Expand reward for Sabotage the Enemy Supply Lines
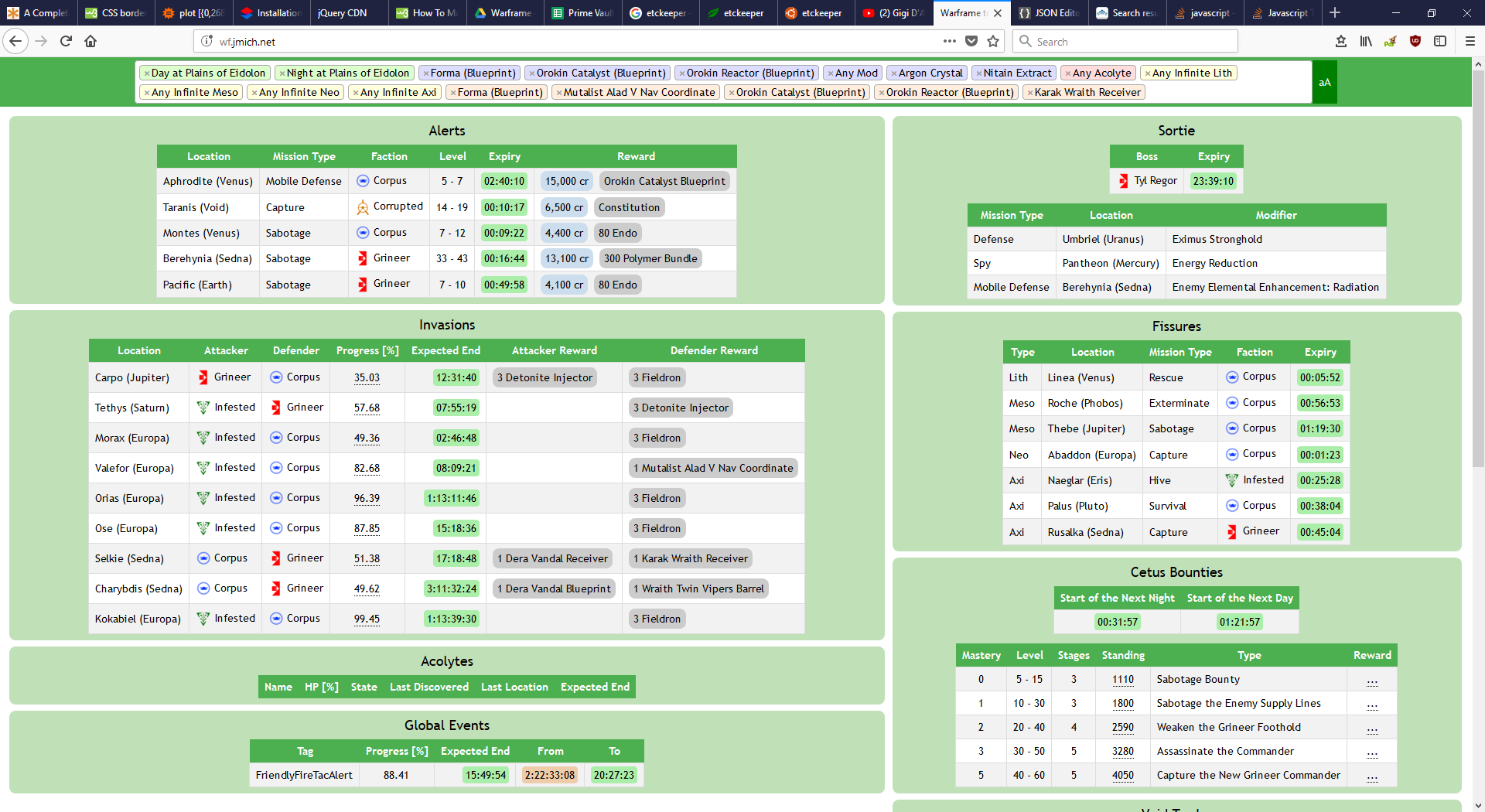1485x812 pixels. [1372, 704]
